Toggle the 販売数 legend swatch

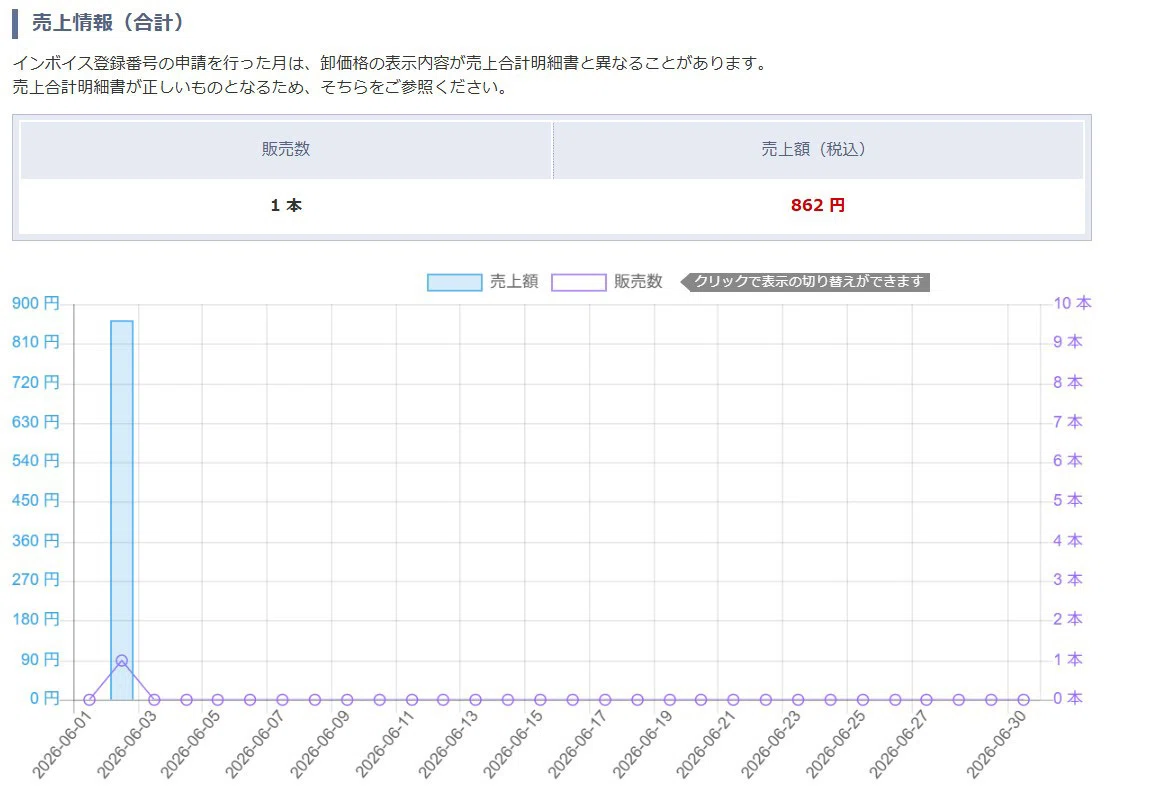pos(579,282)
